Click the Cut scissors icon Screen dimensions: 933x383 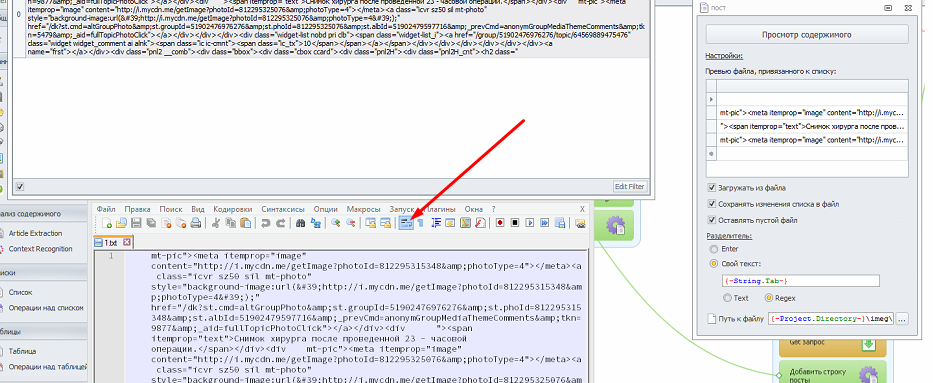(x=215, y=223)
